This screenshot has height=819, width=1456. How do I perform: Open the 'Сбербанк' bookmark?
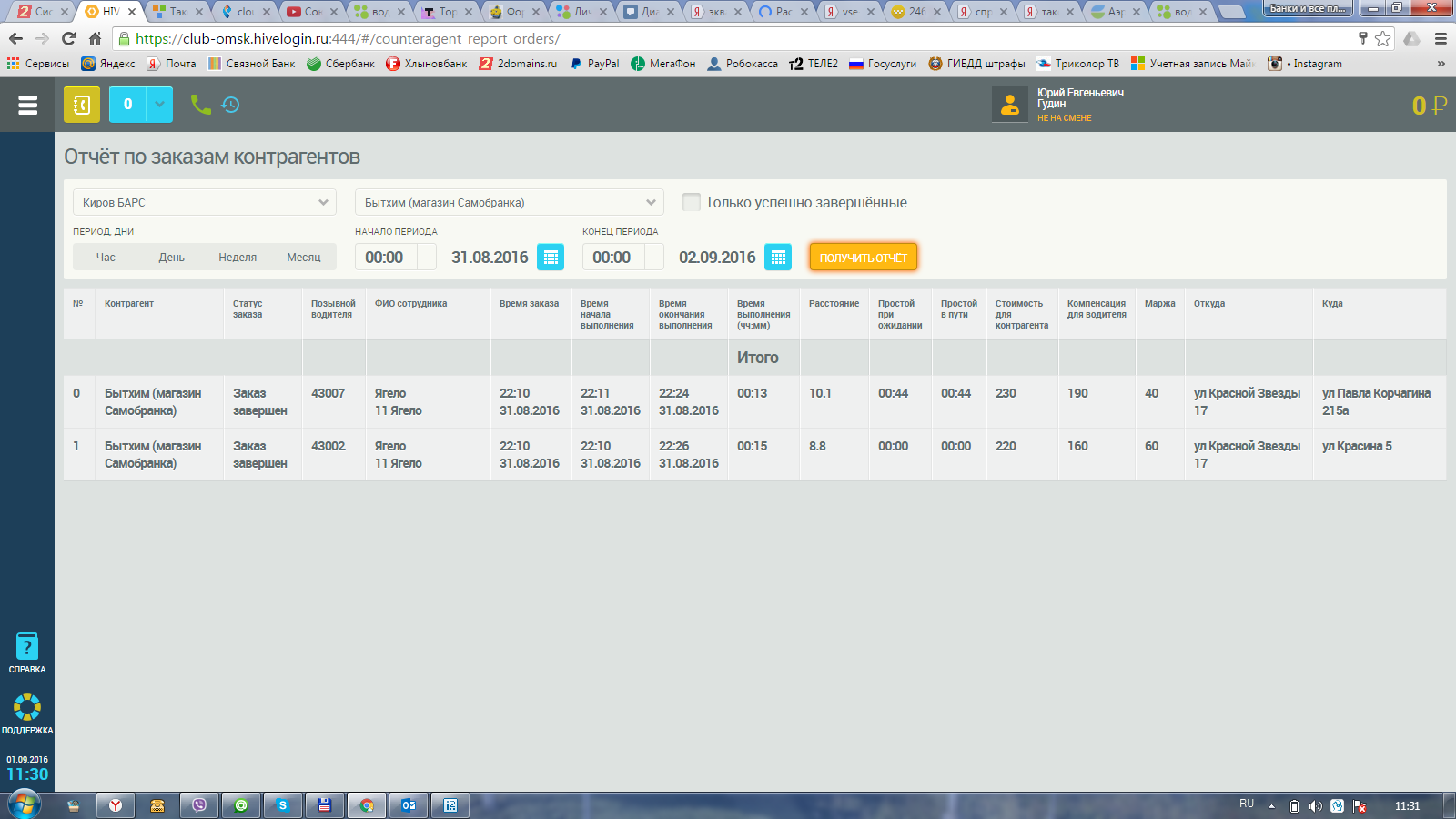(341, 64)
